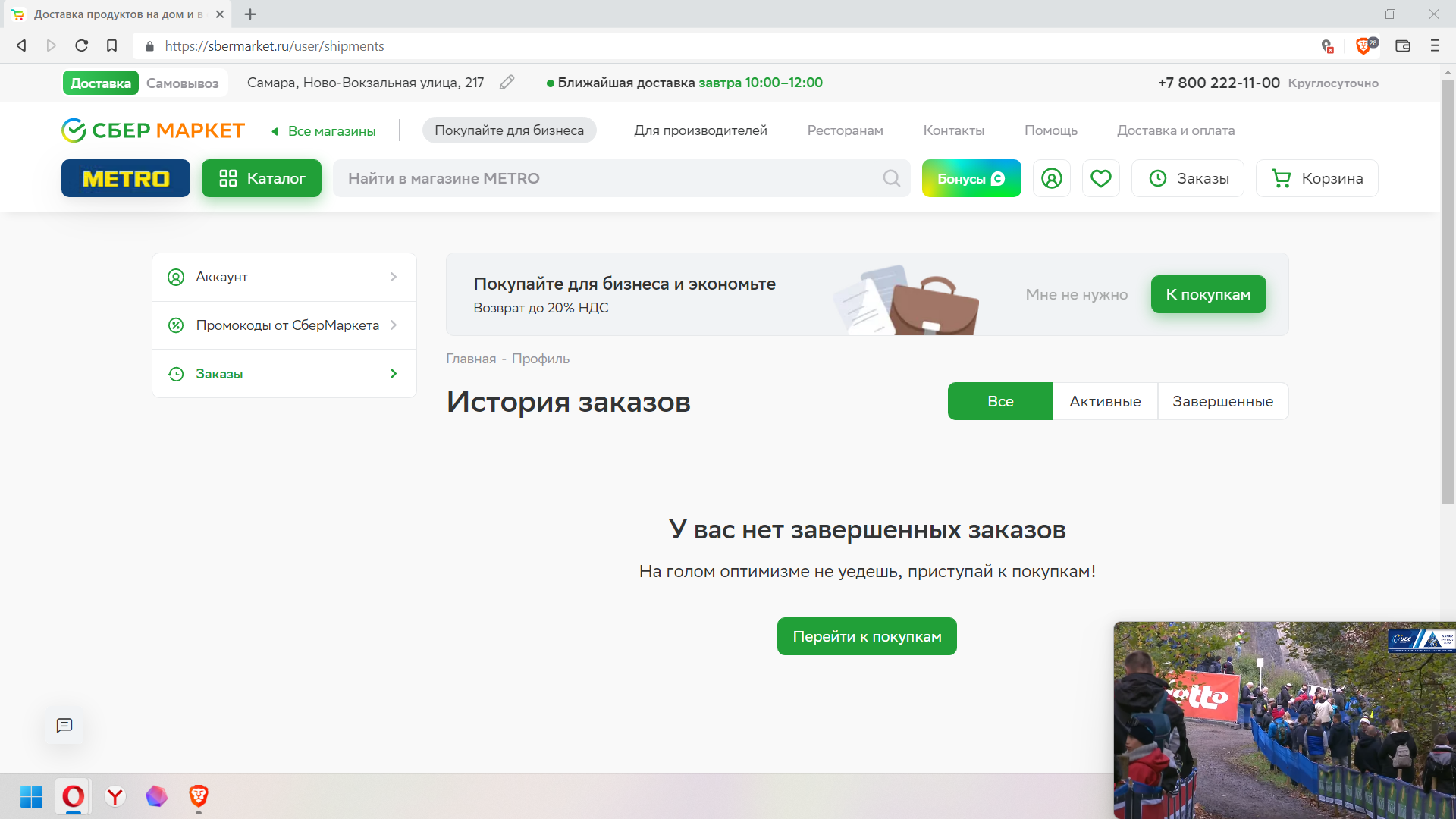
Task: Expand the Аккаунт sidebar item
Action: click(284, 277)
